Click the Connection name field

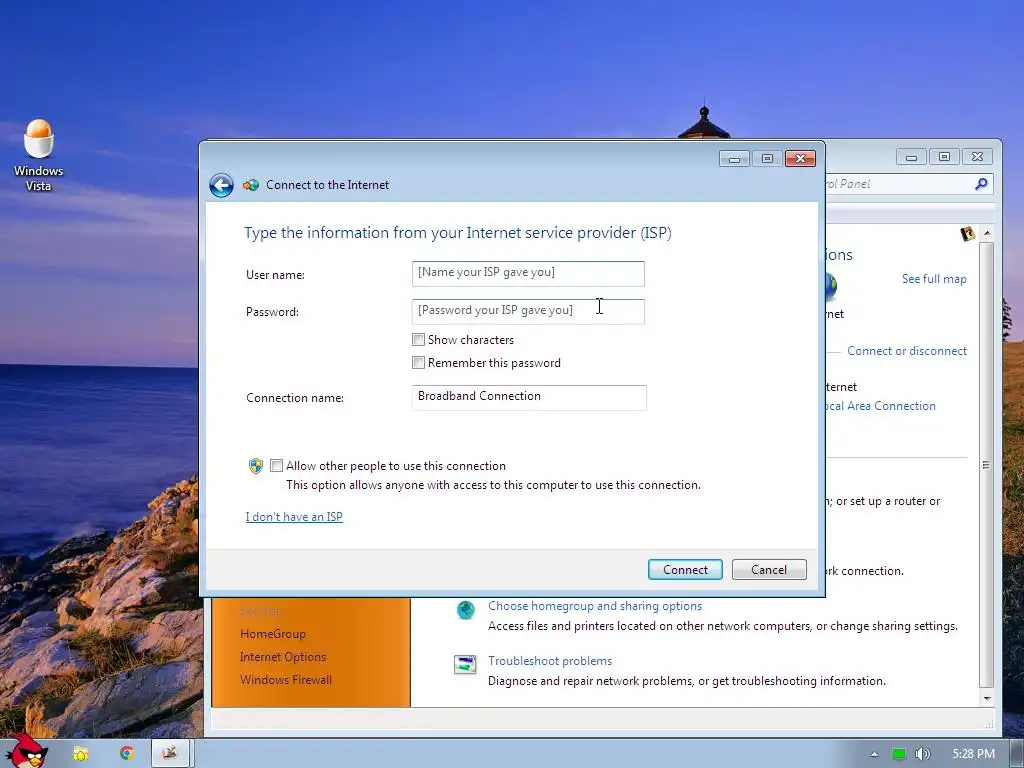pyautogui.click(x=529, y=398)
